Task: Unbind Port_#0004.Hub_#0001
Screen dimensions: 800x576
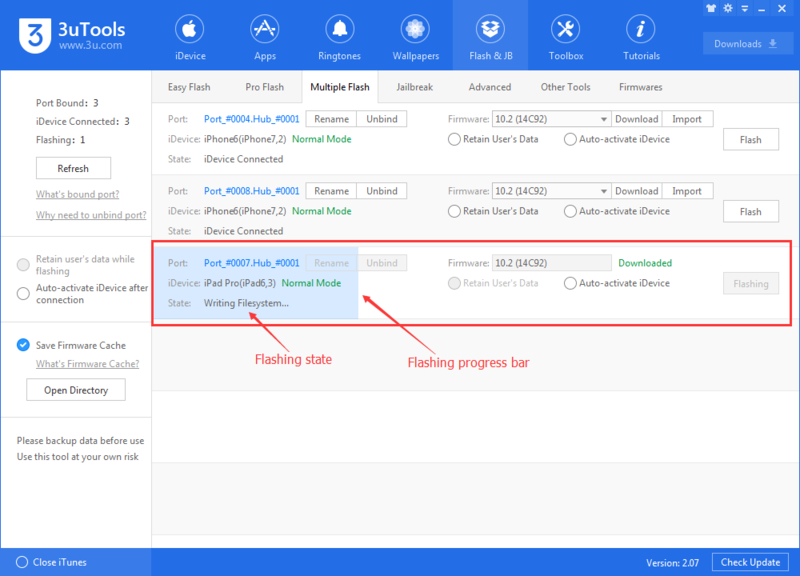Action: click(382, 119)
